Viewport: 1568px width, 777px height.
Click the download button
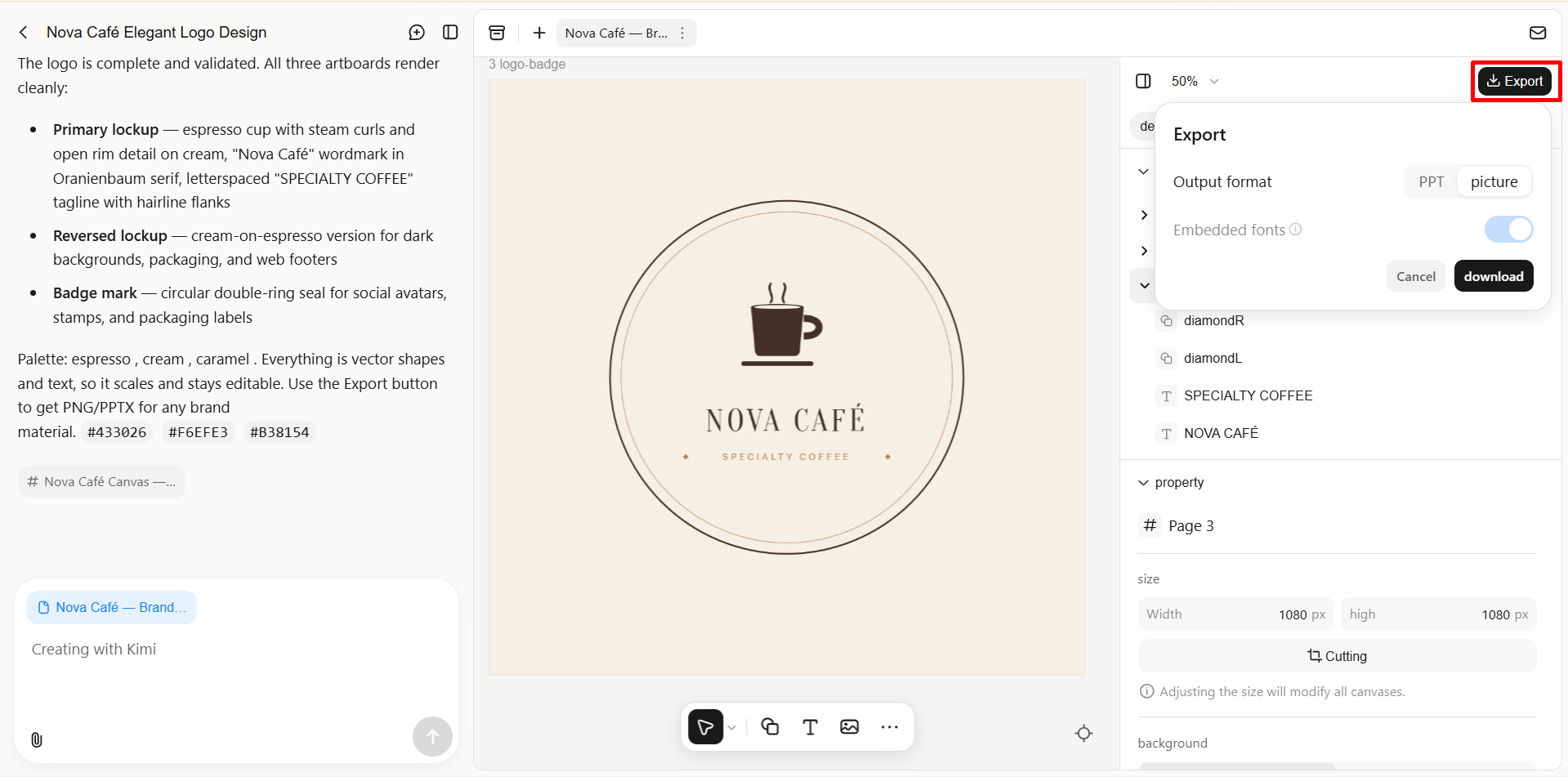(1493, 276)
